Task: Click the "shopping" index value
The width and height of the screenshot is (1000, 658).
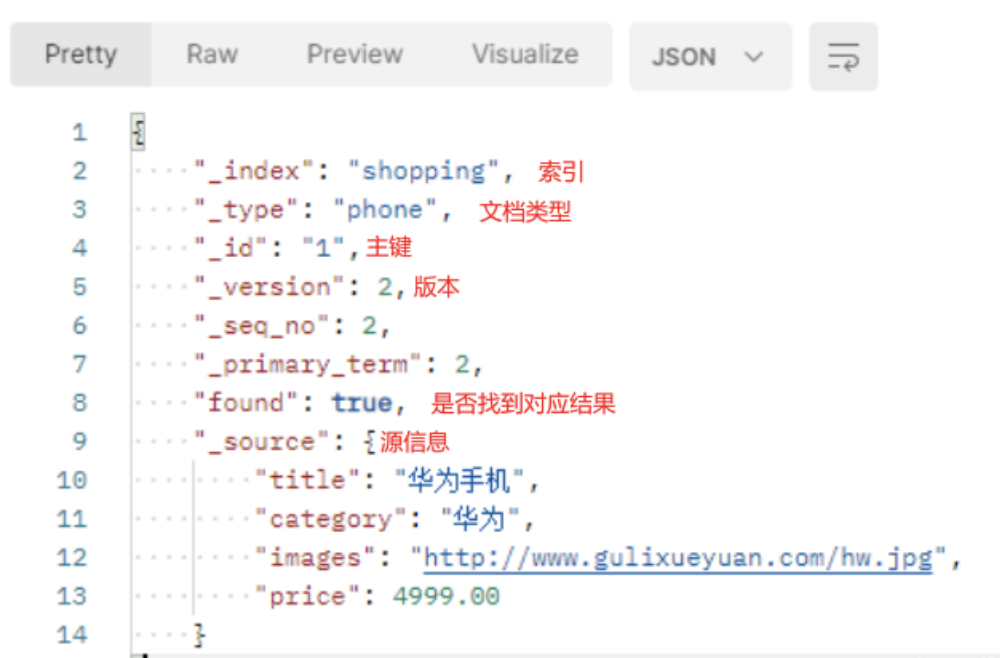Action: tap(422, 171)
